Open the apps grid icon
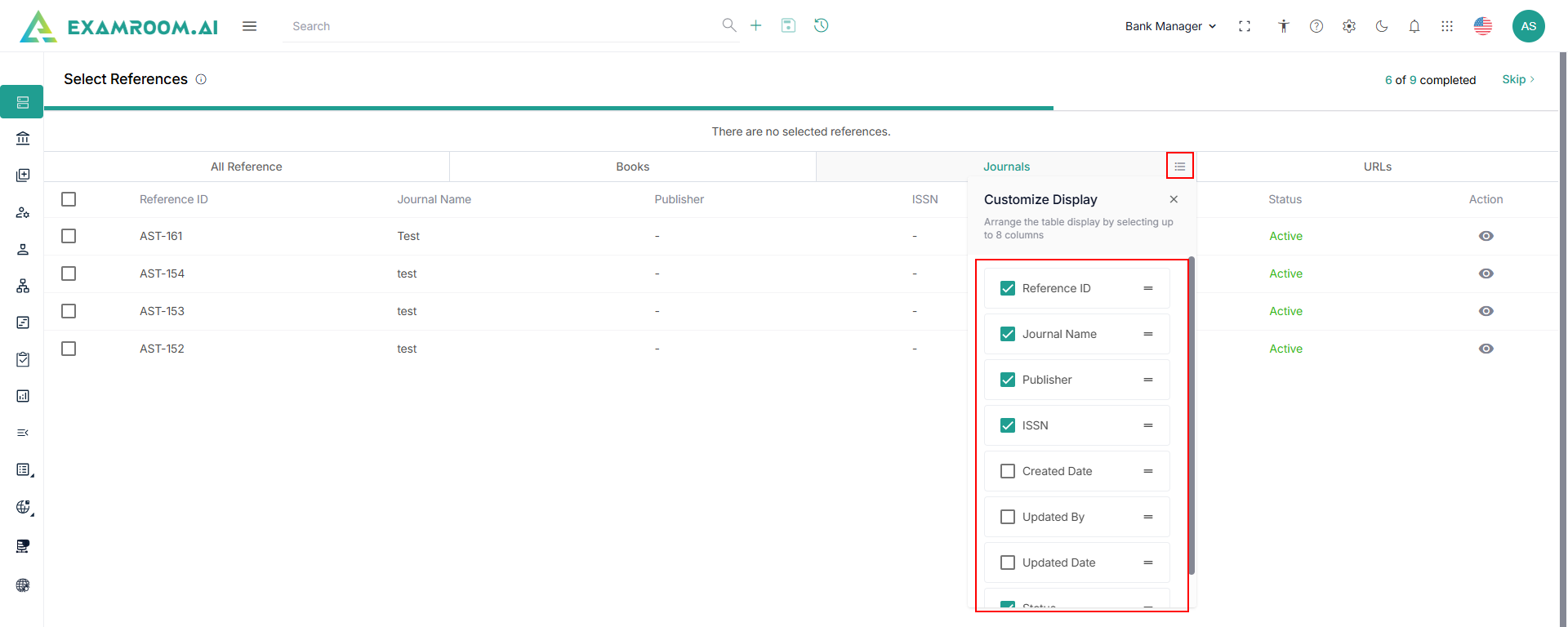 1446,26
